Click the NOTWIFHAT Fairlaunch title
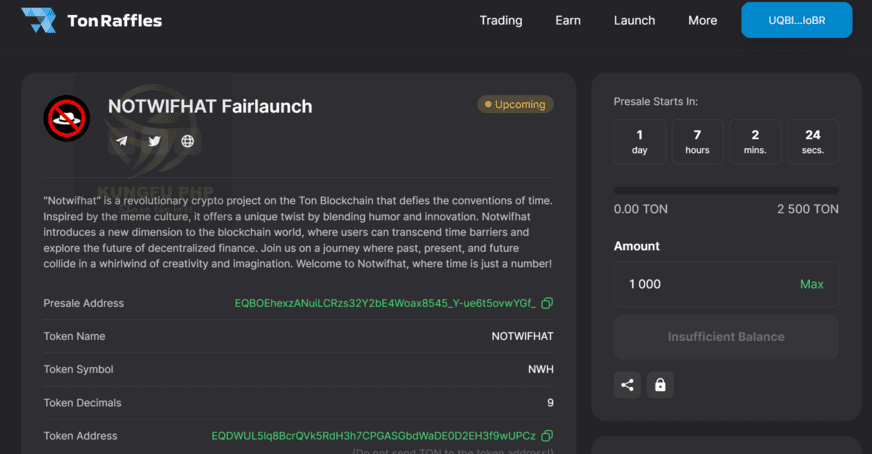The height and width of the screenshot is (454, 872). tap(210, 106)
